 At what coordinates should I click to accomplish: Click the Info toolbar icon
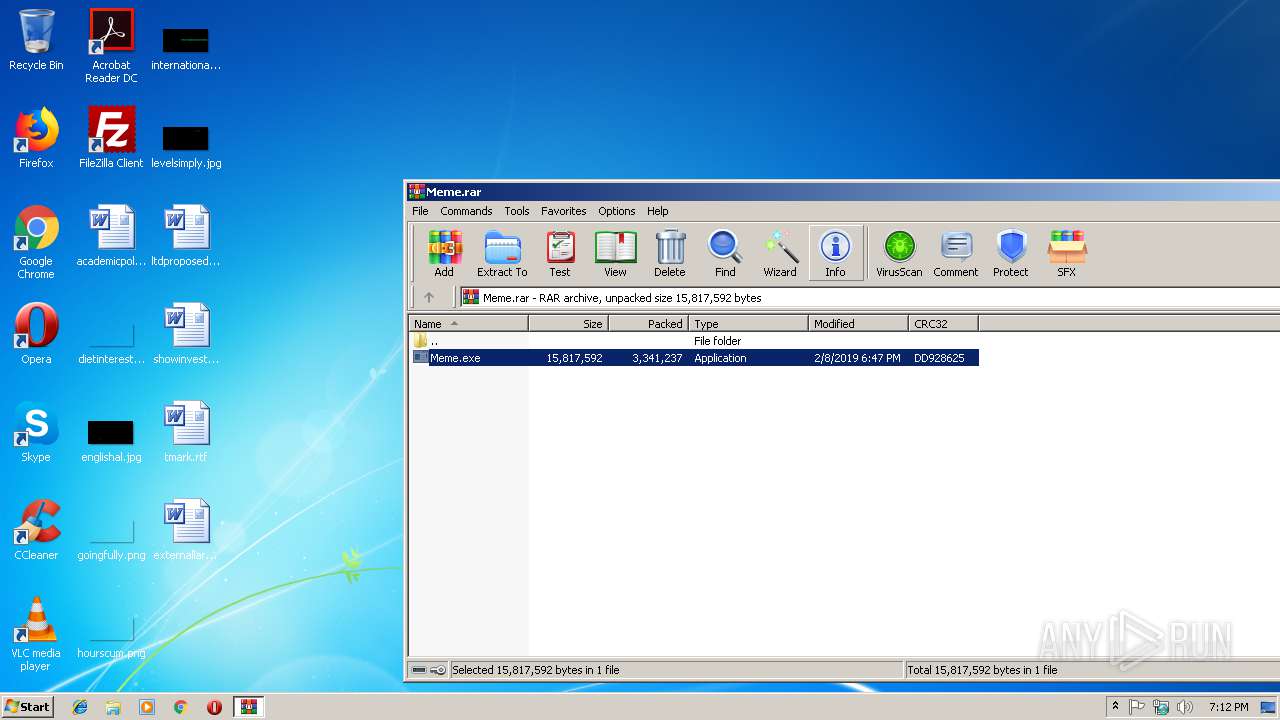click(835, 253)
